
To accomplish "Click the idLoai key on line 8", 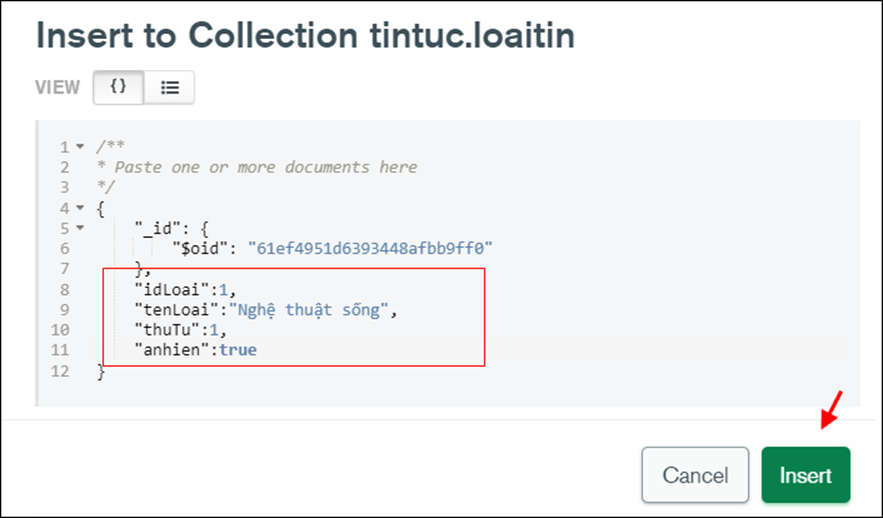I will point(172,289).
